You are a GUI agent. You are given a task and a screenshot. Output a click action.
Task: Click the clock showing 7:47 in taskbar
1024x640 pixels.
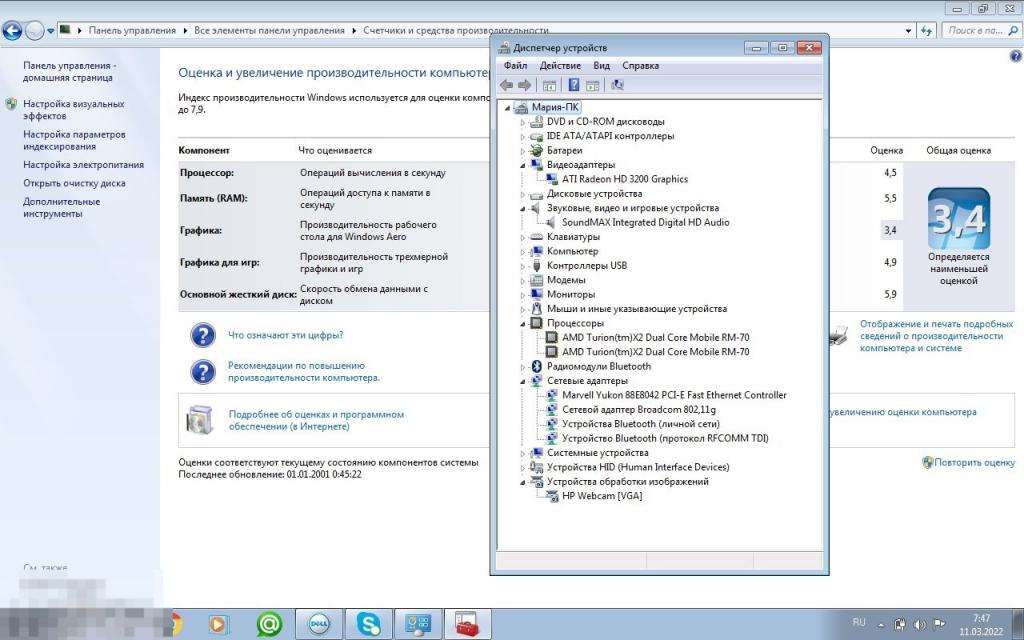point(981,618)
